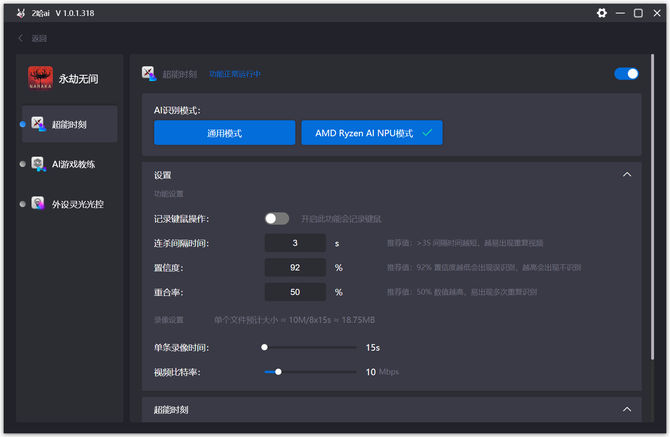Click the back arrow next to 返回
Image resolution: width=670 pixels, height=437 pixels.
(20, 38)
